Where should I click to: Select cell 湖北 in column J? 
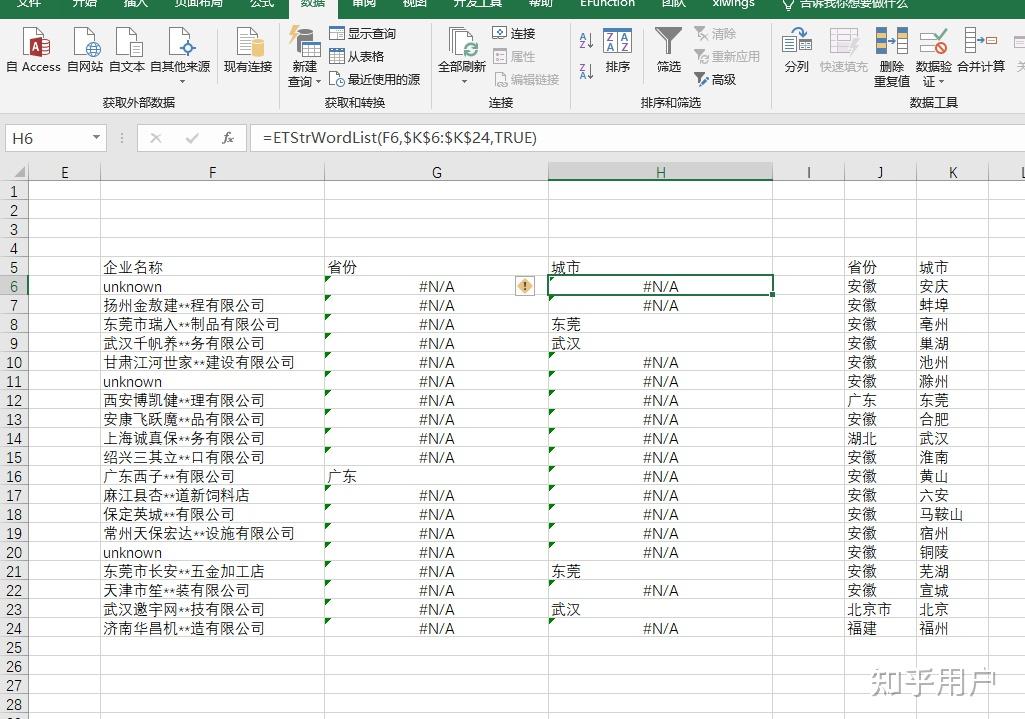[x=881, y=438]
